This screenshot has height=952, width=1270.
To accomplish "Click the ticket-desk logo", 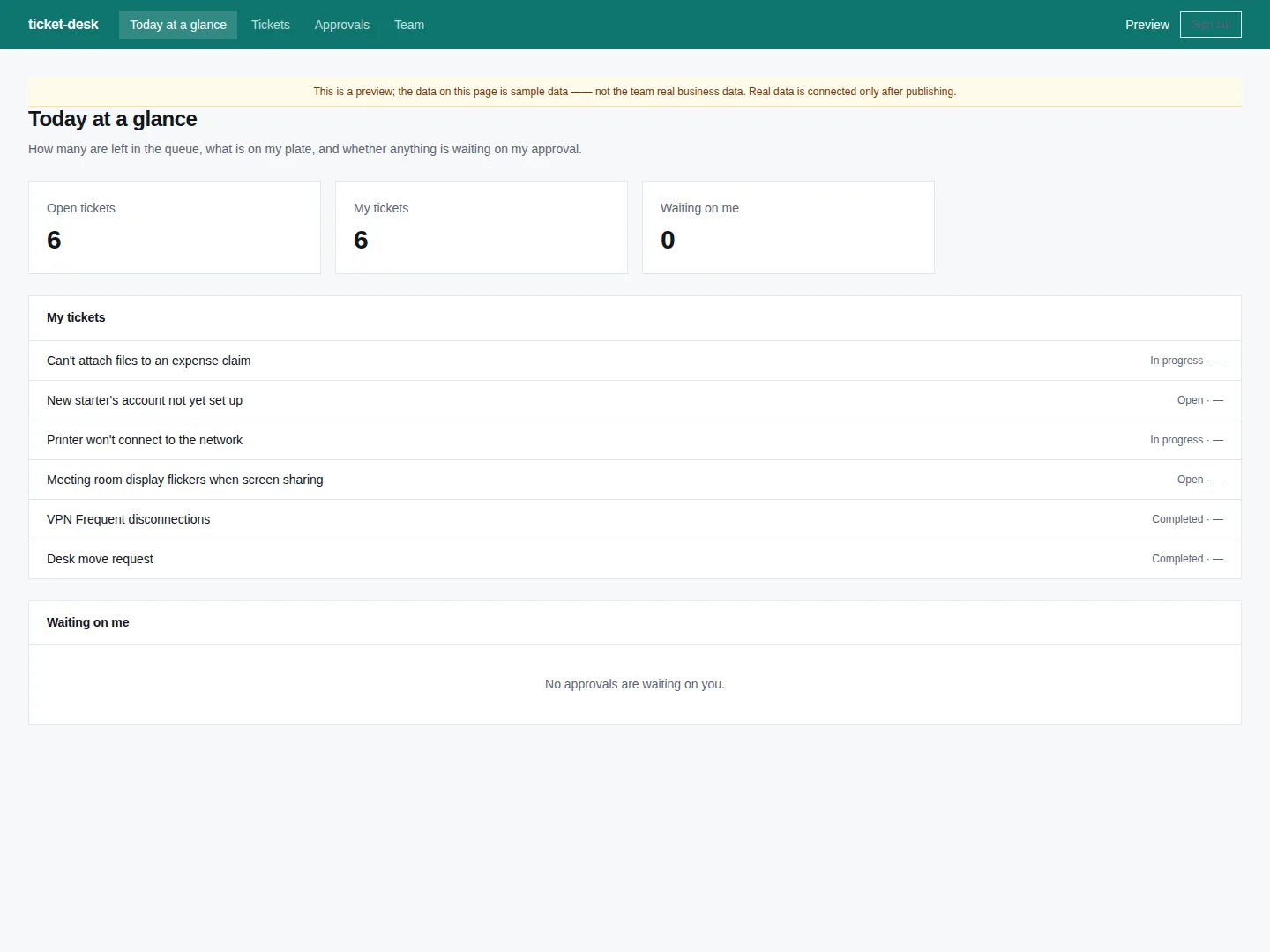I will coord(63,25).
